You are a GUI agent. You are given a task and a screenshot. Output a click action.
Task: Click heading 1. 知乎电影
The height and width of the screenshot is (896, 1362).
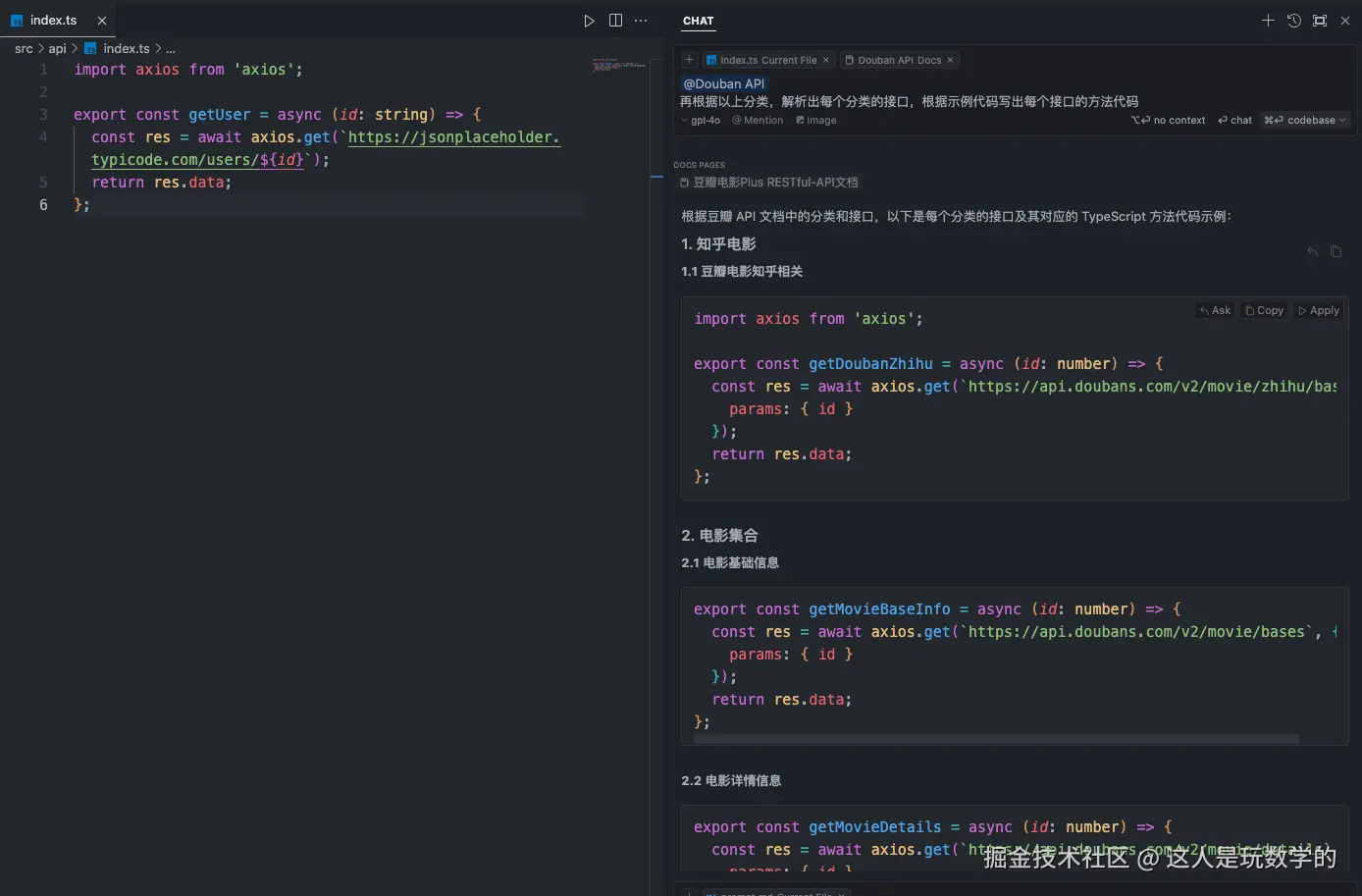pyautogui.click(x=719, y=244)
